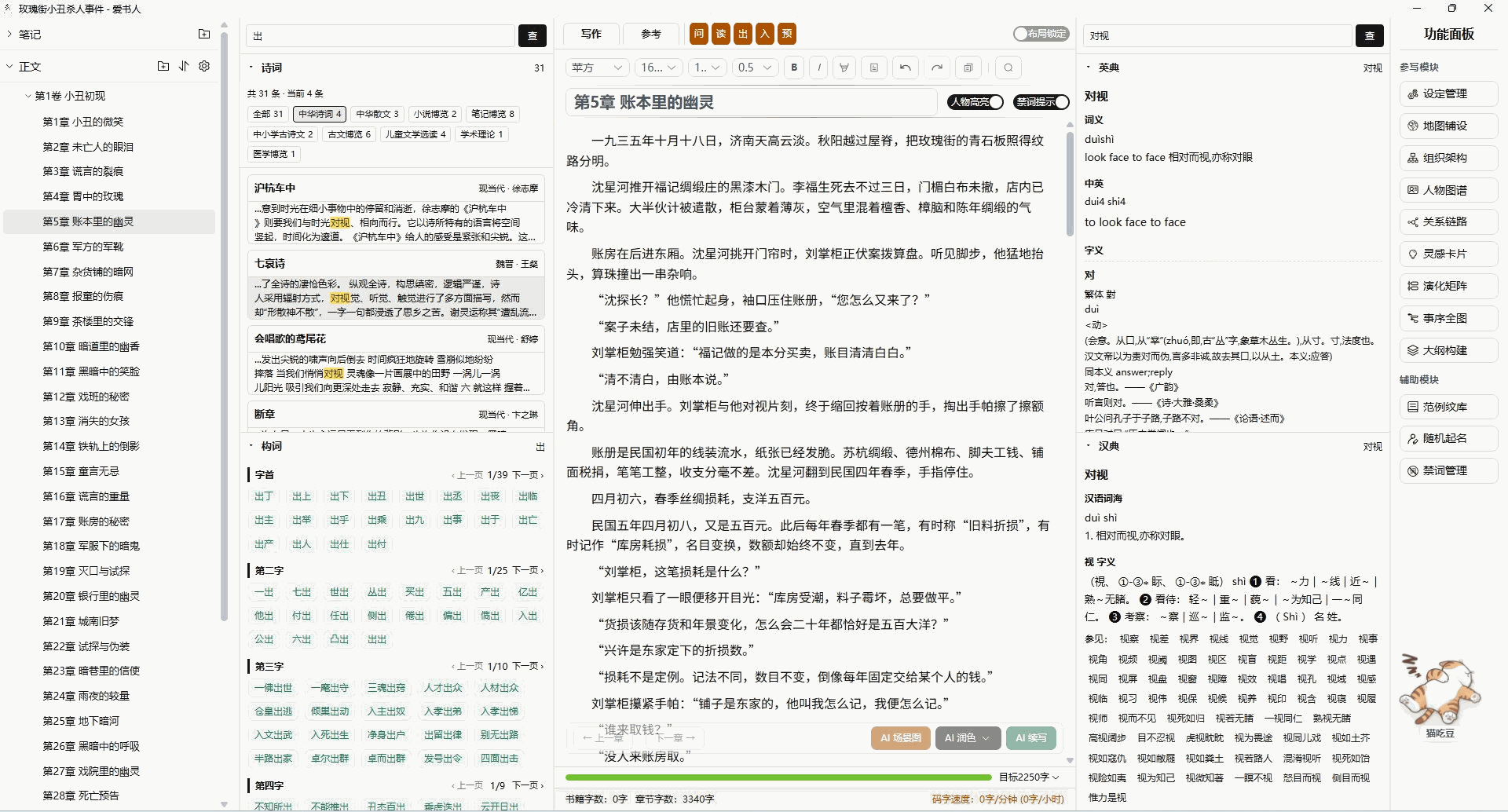Open 设定管理 in the function panel

(1448, 93)
